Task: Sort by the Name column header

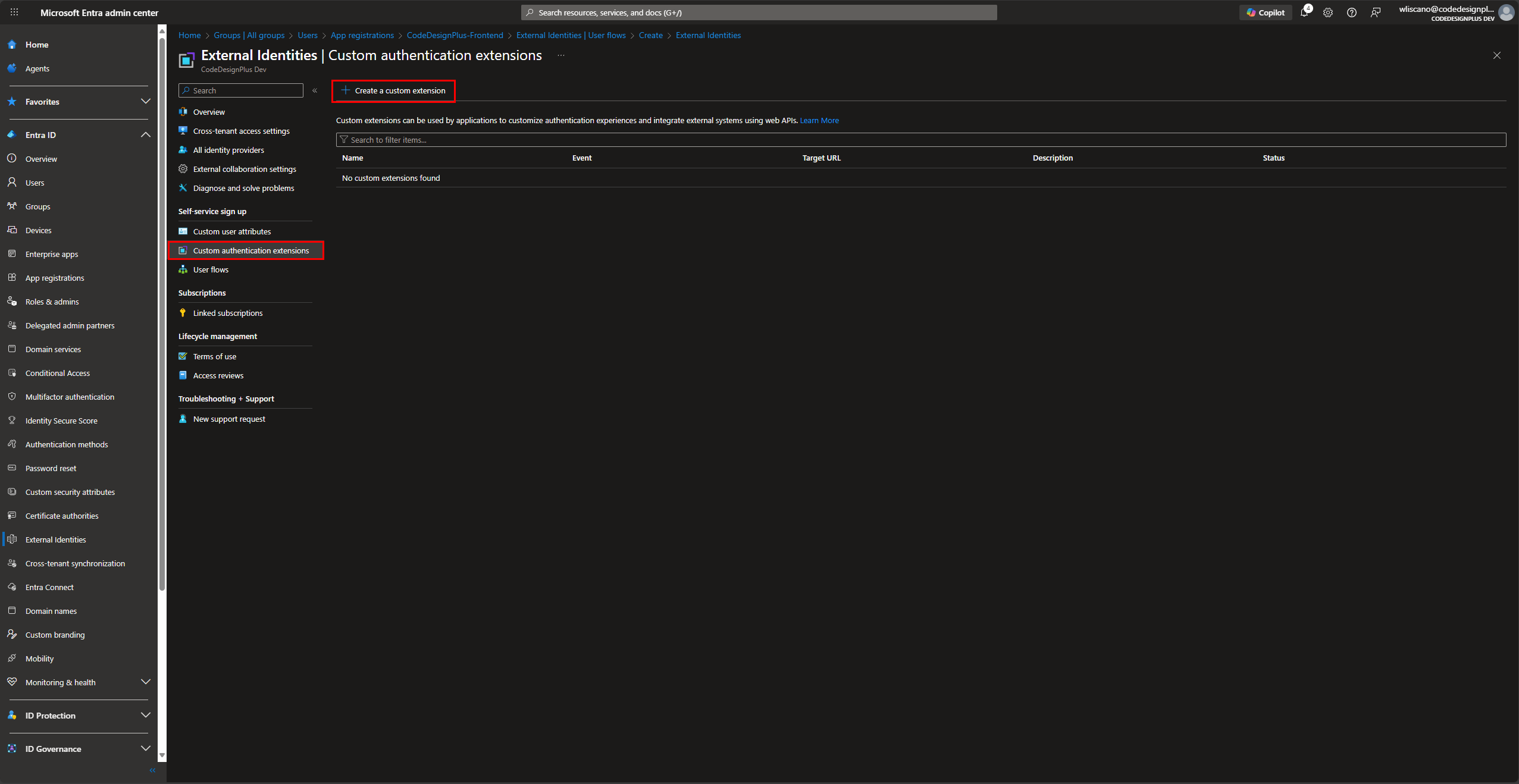Action: point(352,158)
